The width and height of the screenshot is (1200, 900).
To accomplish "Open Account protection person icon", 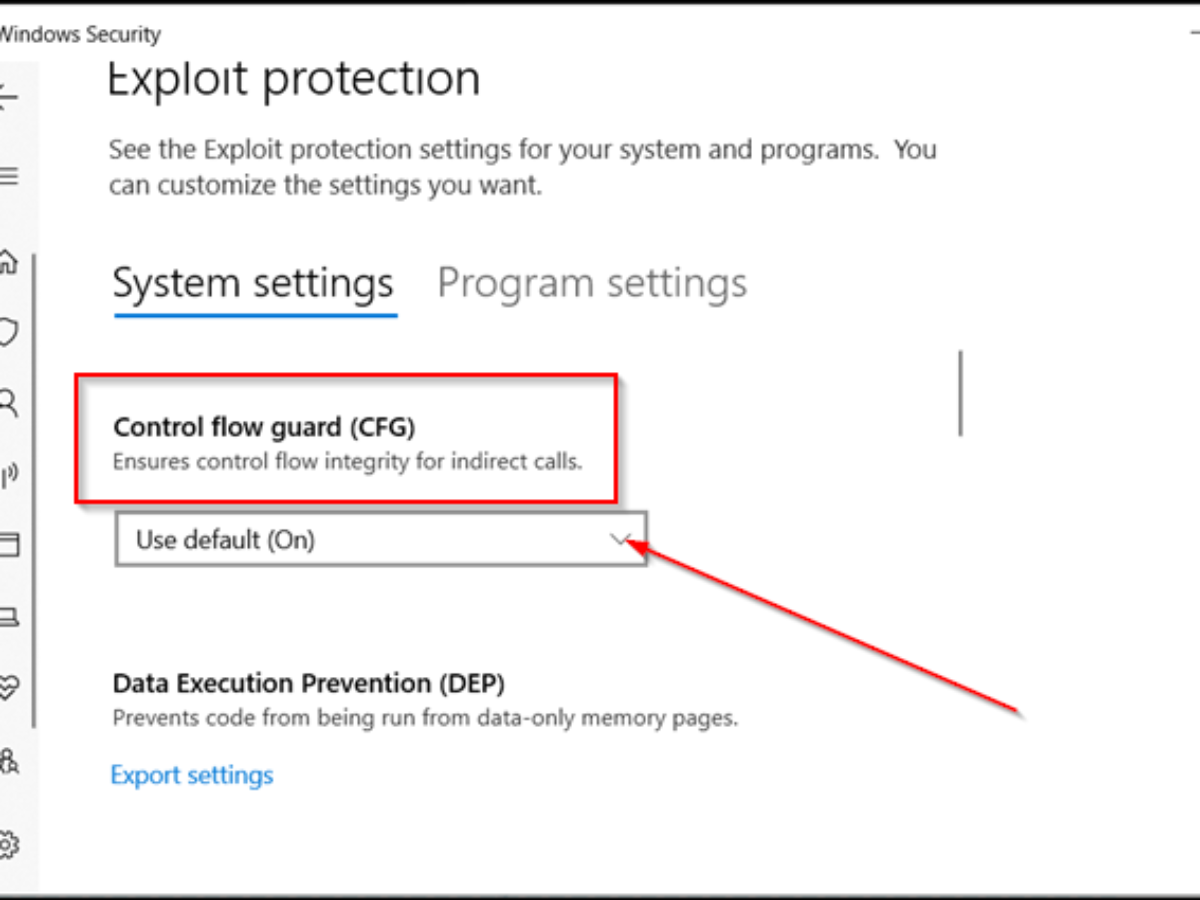I will [8, 403].
